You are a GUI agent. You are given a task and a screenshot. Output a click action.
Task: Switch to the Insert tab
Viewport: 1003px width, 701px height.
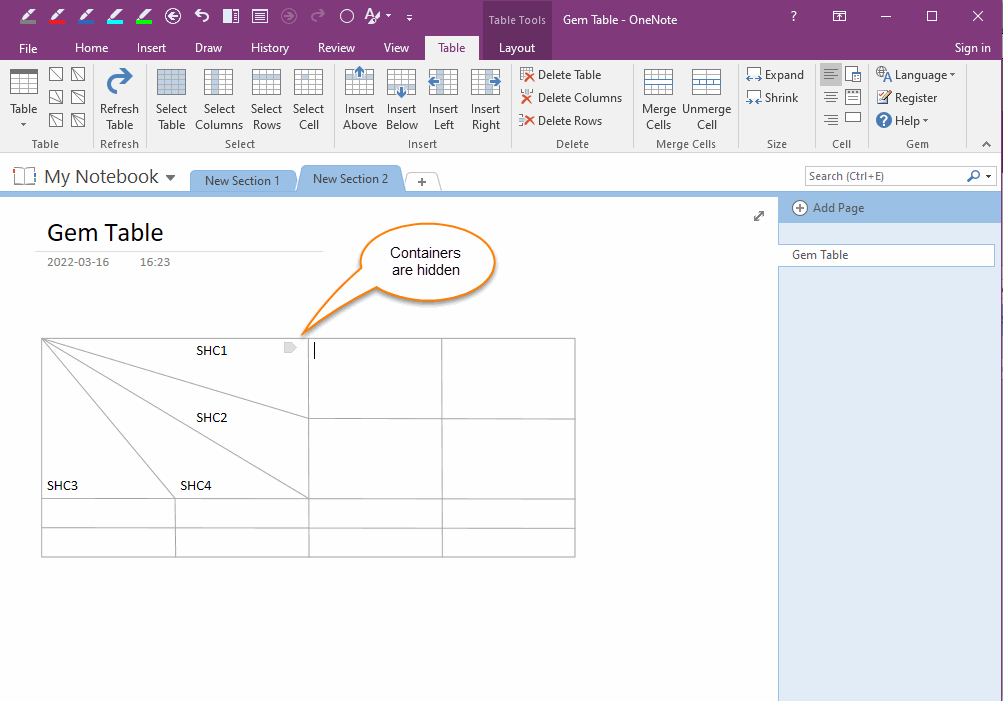click(151, 48)
